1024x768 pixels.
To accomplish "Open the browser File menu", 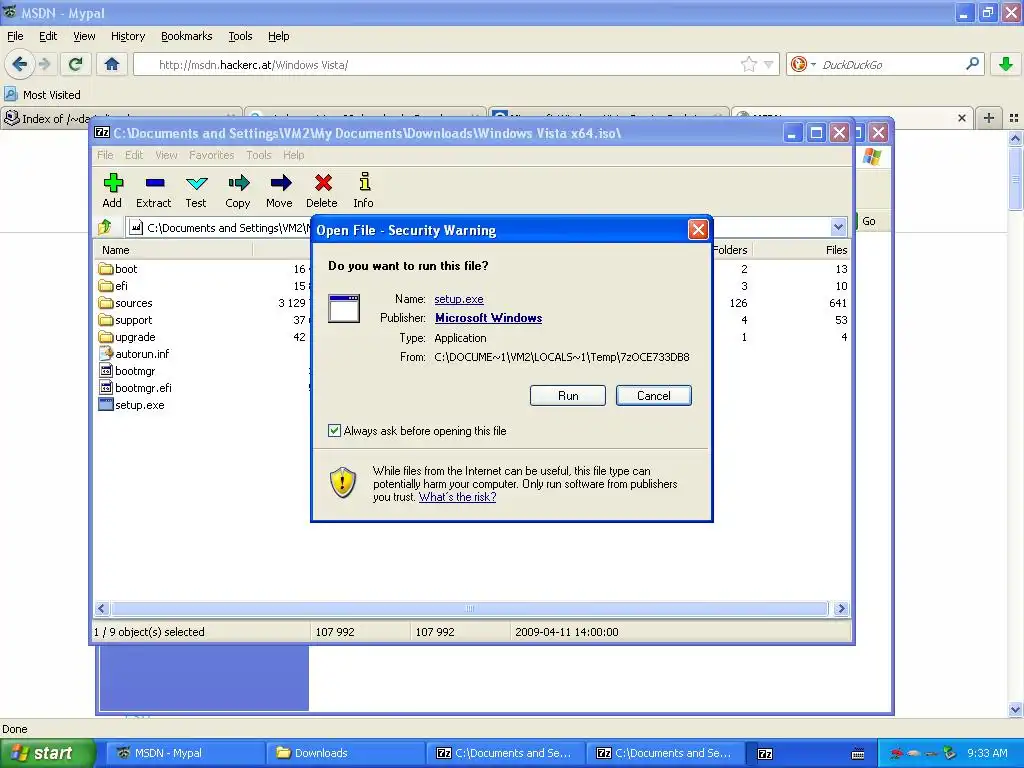I will [x=15, y=36].
